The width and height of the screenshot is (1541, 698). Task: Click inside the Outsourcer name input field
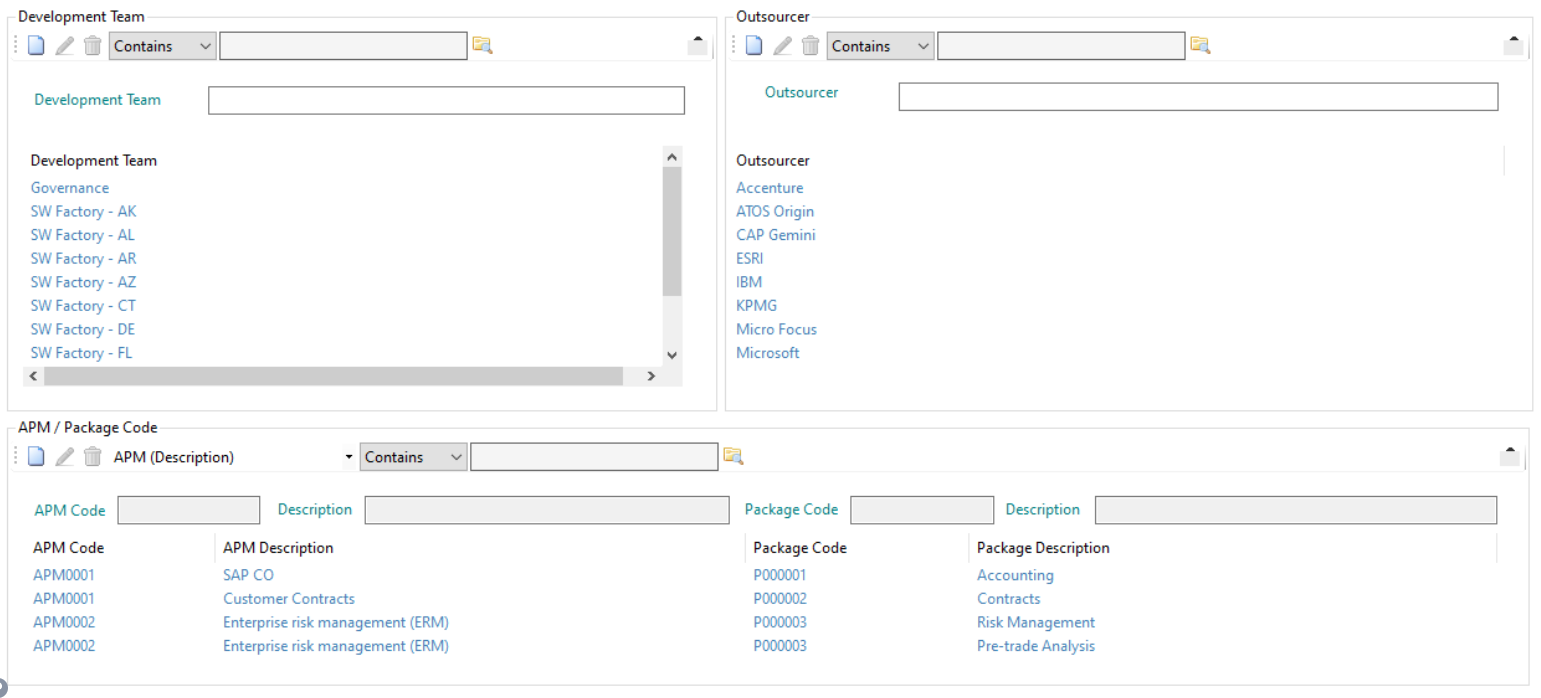coord(1198,96)
